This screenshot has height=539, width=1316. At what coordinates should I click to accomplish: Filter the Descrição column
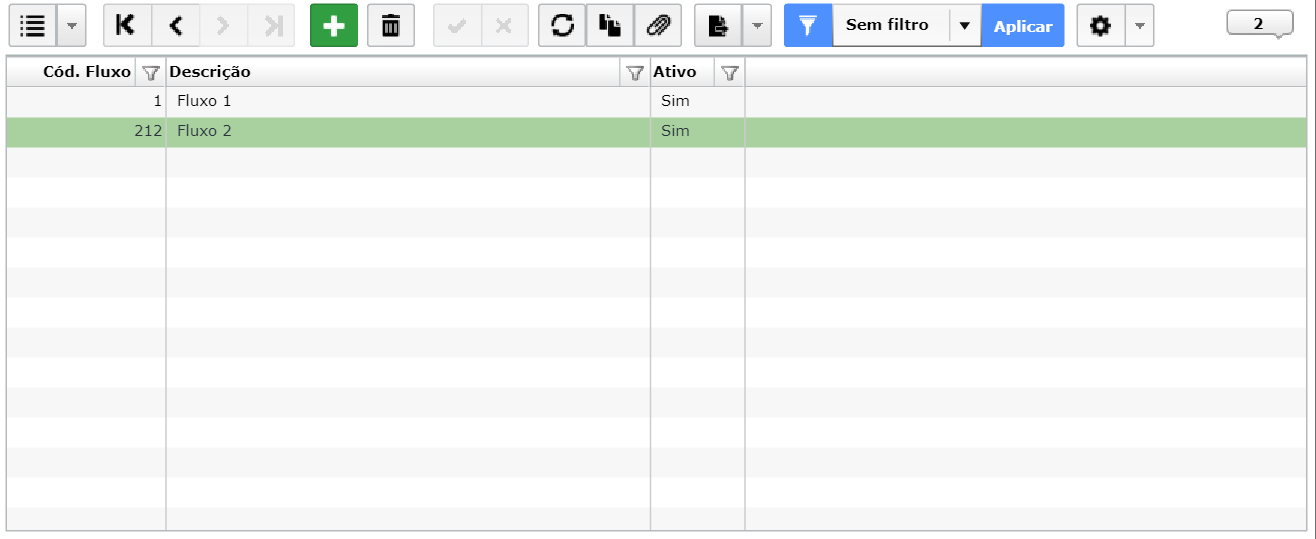pos(634,72)
